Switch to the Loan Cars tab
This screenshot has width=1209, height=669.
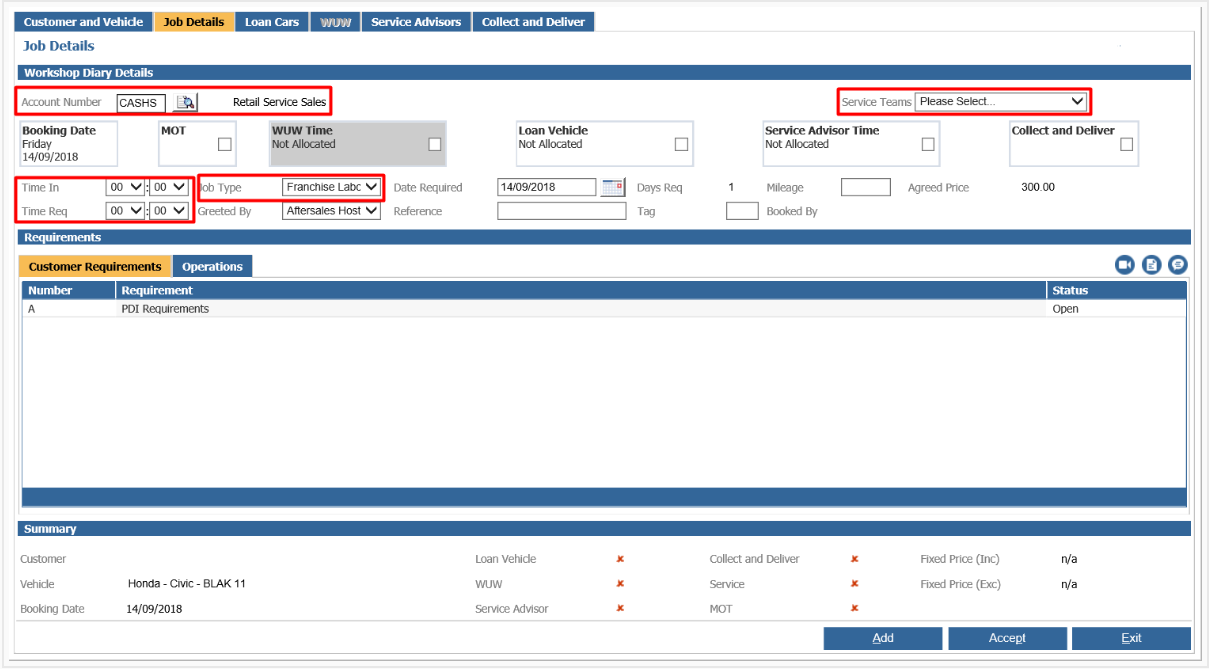(271, 20)
